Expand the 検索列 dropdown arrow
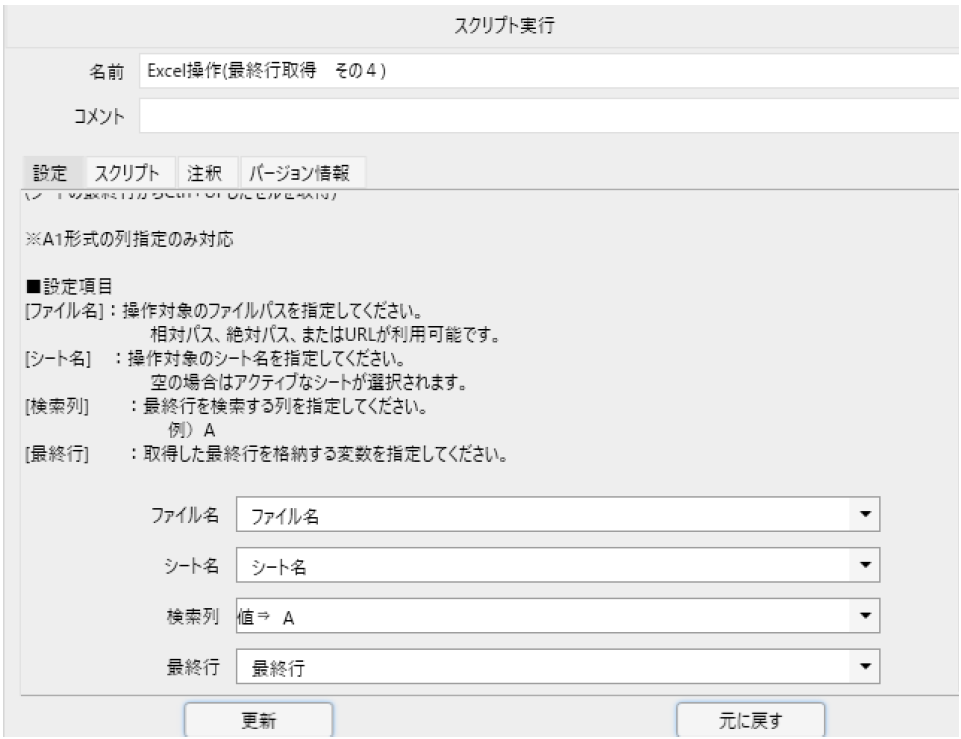 click(x=865, y=617)
